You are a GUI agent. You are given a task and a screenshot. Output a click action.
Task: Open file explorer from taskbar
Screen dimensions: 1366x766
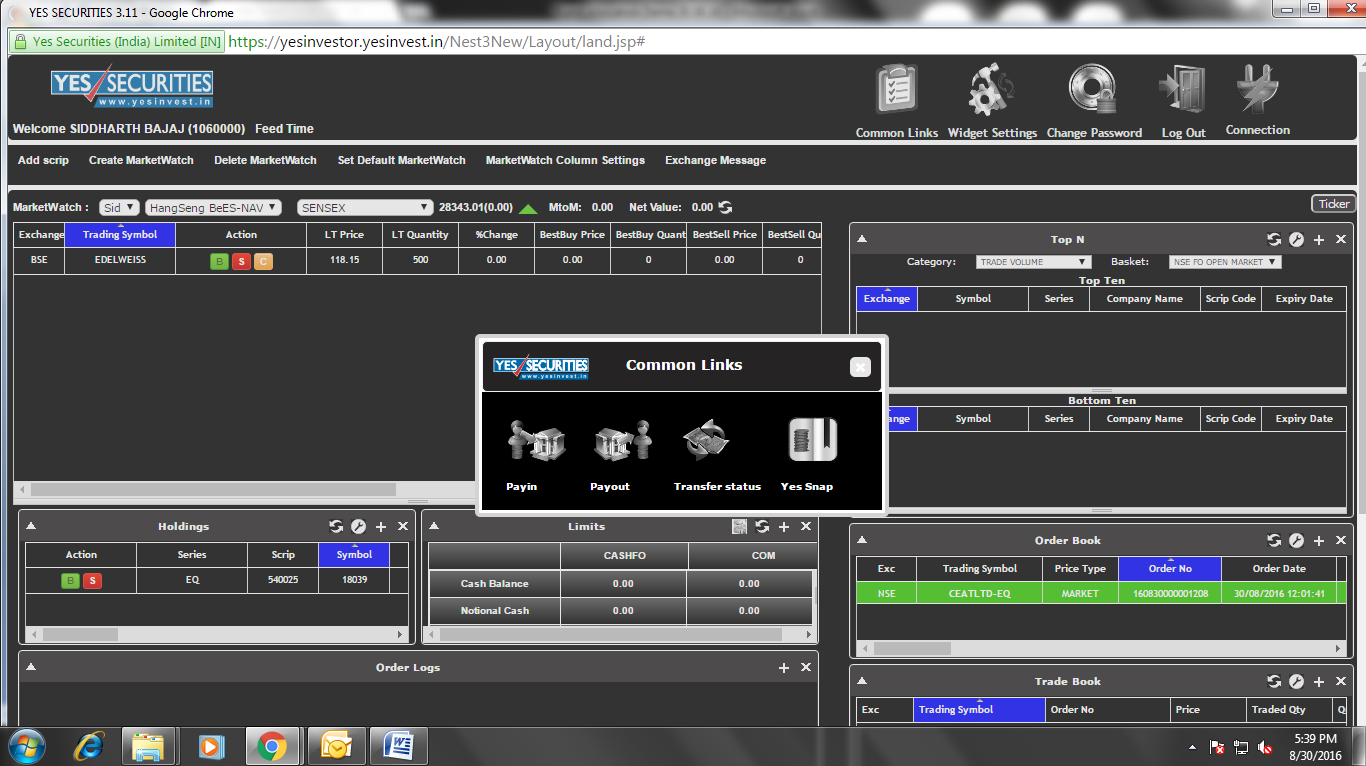(148, 746)
